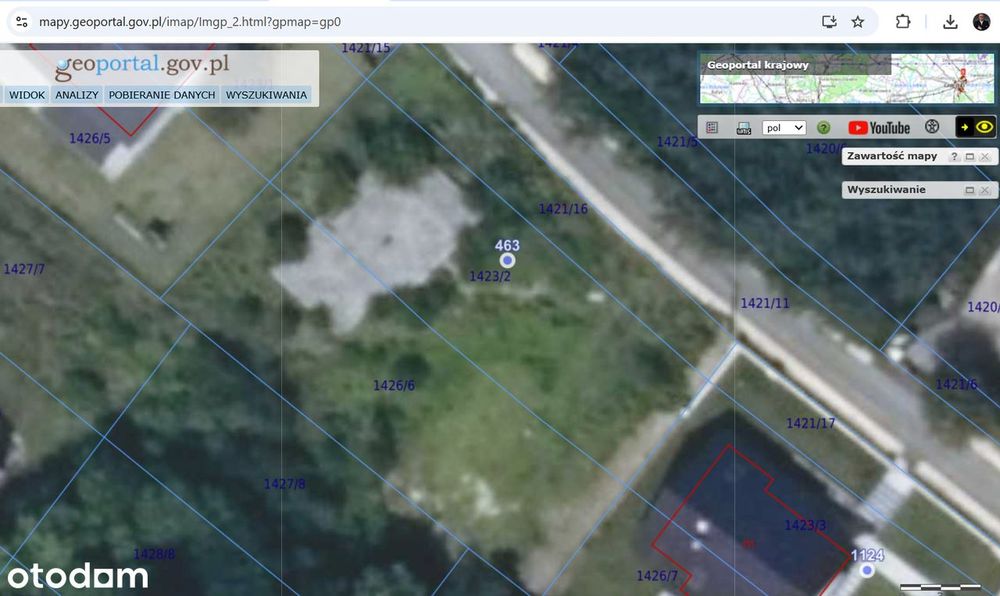View site information icon in address bar
Viewport: 1000px width, 596px height.
point(22,22)
